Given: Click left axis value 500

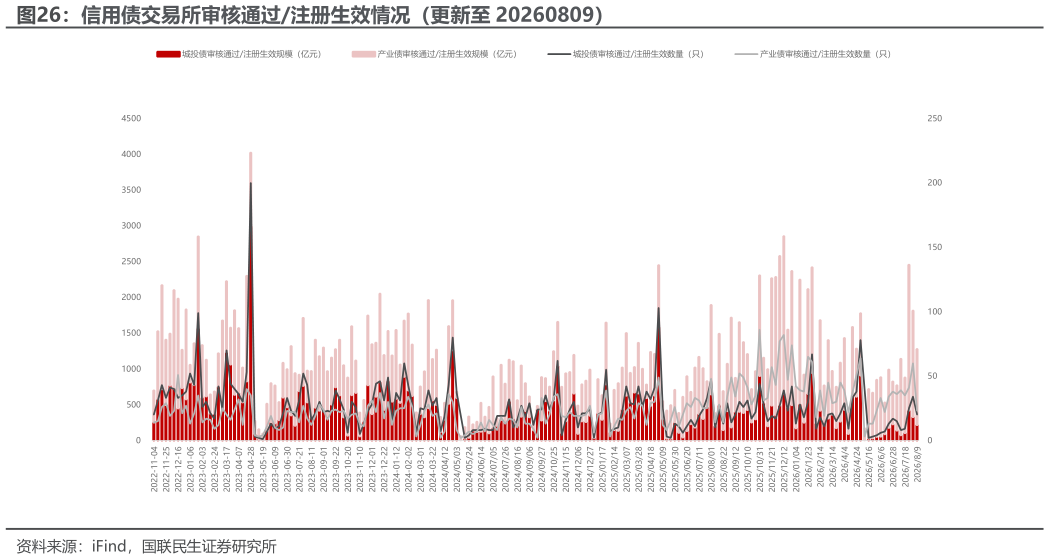Looking at the screenshot, I should (x=134, y=405).
